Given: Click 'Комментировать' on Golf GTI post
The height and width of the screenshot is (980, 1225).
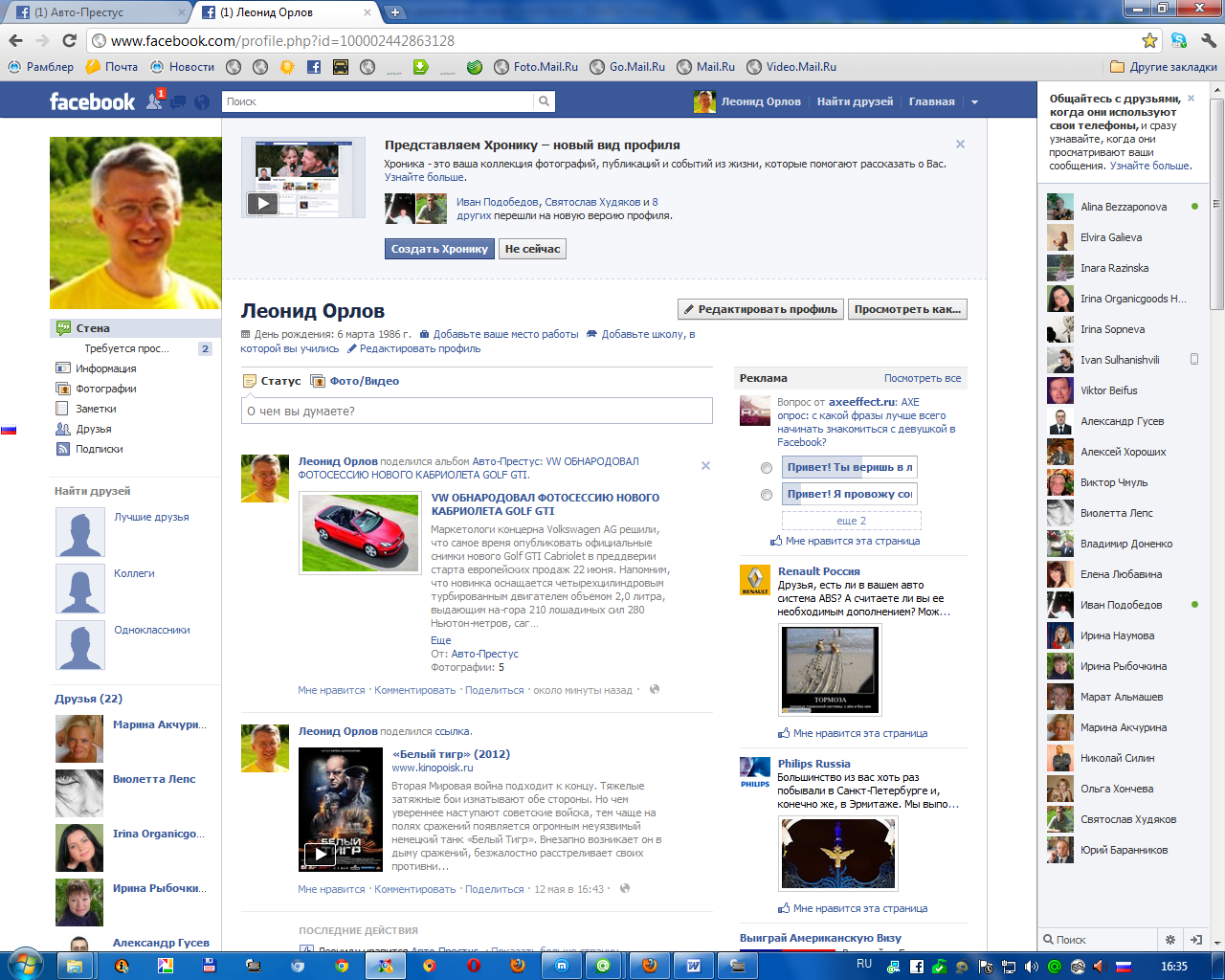Looking at the screenshot, I should click(414, 690).
